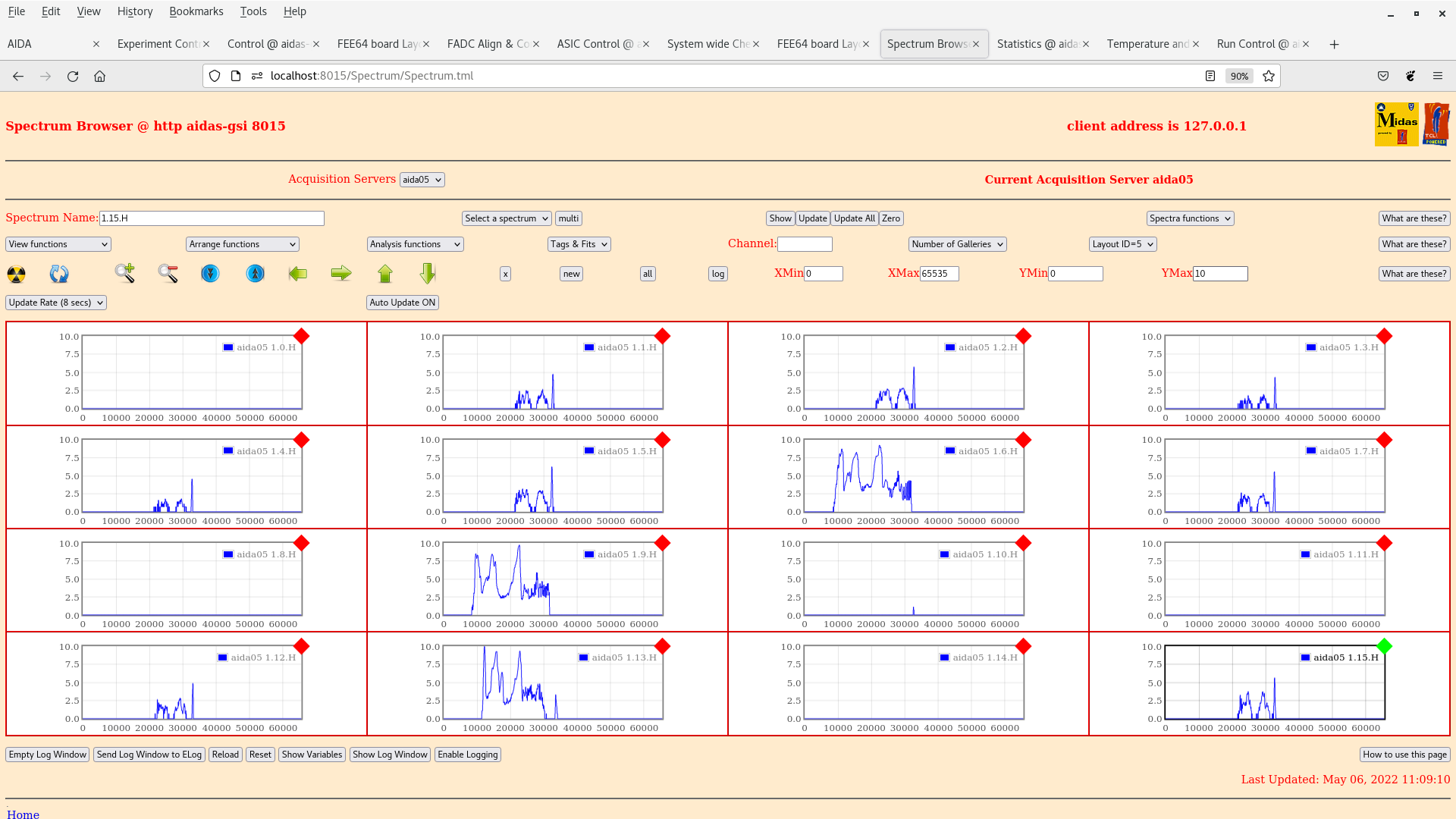Image resolution: width=1456 pixels, height=819 pixels.
Task: Open the browser hamburger menu
Action: (x=1438, y=76)
